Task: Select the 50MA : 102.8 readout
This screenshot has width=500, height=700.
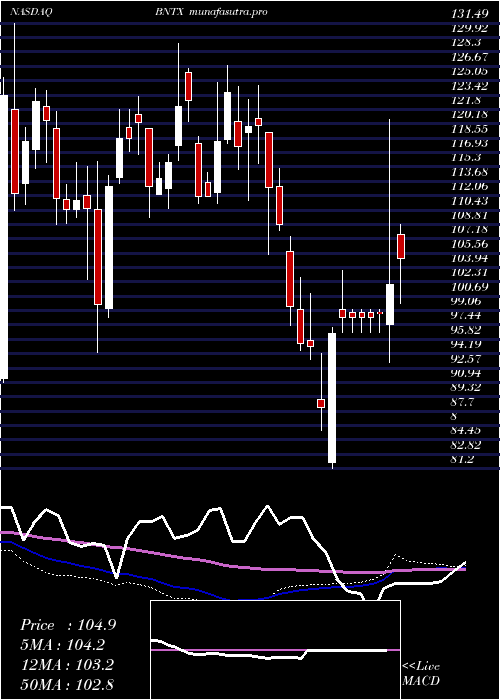Action: point(66,684)
